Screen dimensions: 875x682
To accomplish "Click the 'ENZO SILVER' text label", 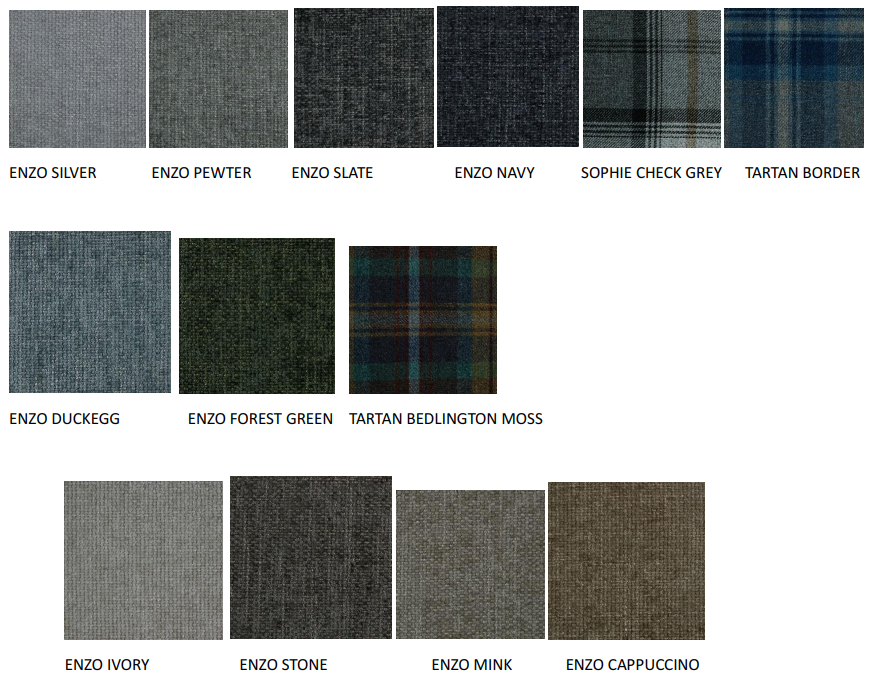I will pos(53,173).
